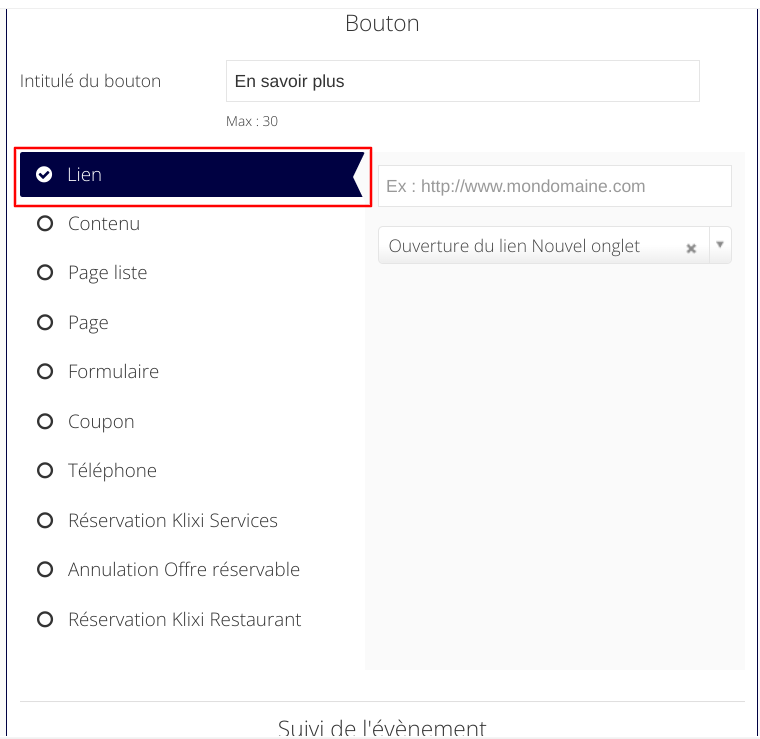Choose Annulation Offre réservable radio option

point(44,570)
